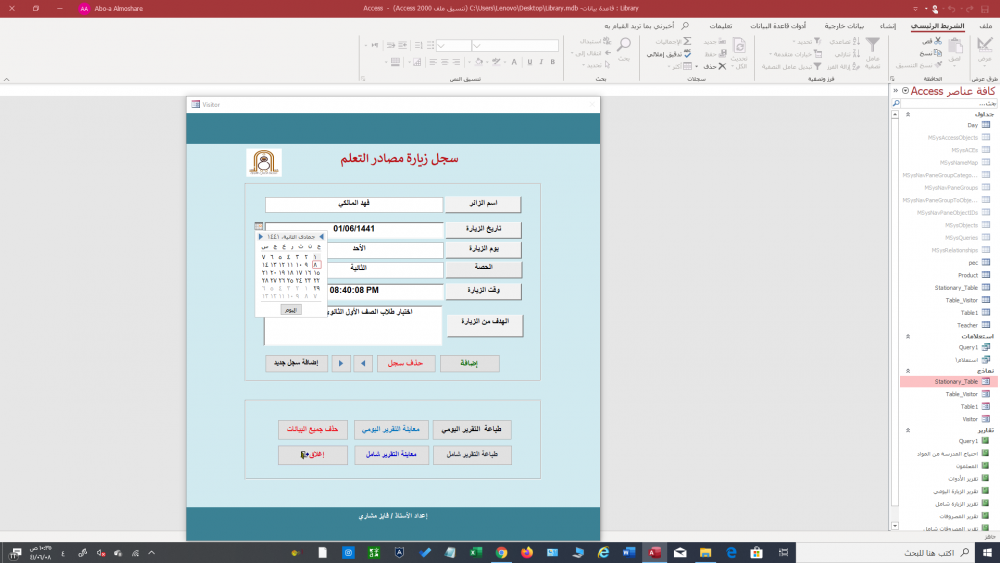This screenshot has height=563, width=1000.
Task: Click the navigation pane search field
Action: point(949,103)
